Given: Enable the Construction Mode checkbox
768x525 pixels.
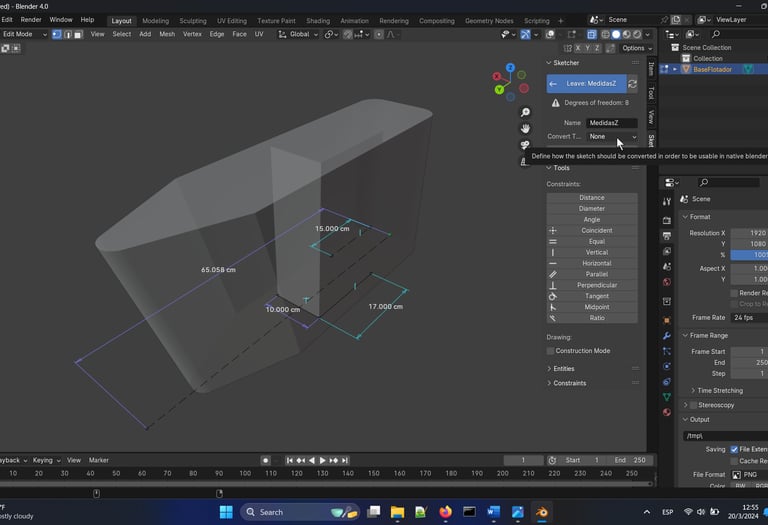Looking at the screenshot, I should (x=551, y=351).
